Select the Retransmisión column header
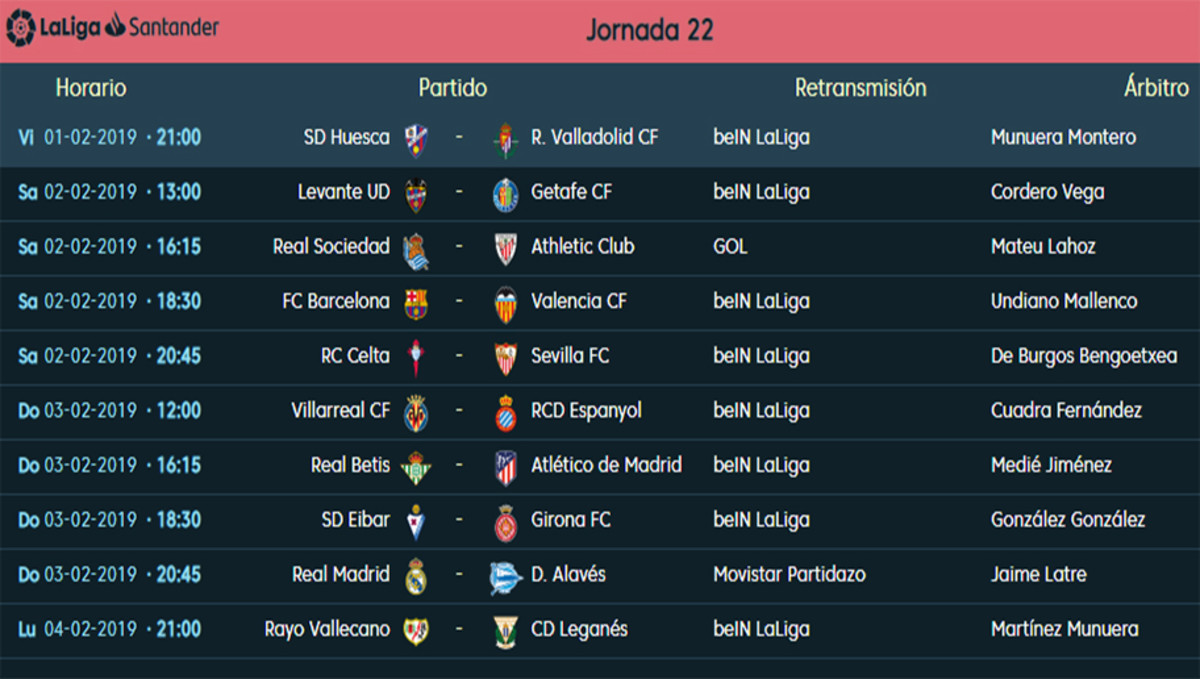1200x679 pixels. (x=860, y=88)
